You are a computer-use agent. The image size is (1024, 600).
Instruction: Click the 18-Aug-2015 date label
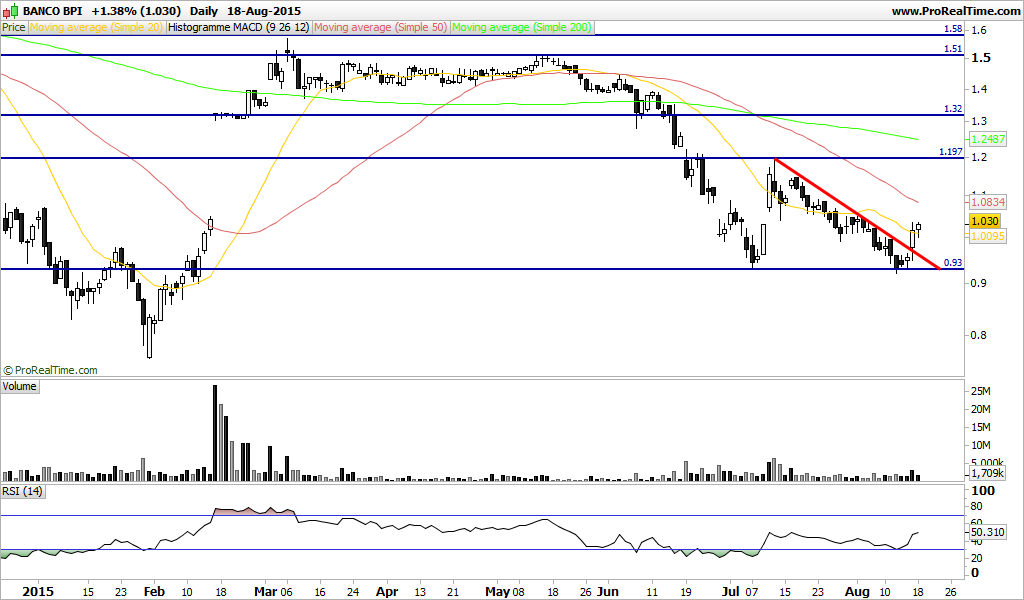(264, 11)
